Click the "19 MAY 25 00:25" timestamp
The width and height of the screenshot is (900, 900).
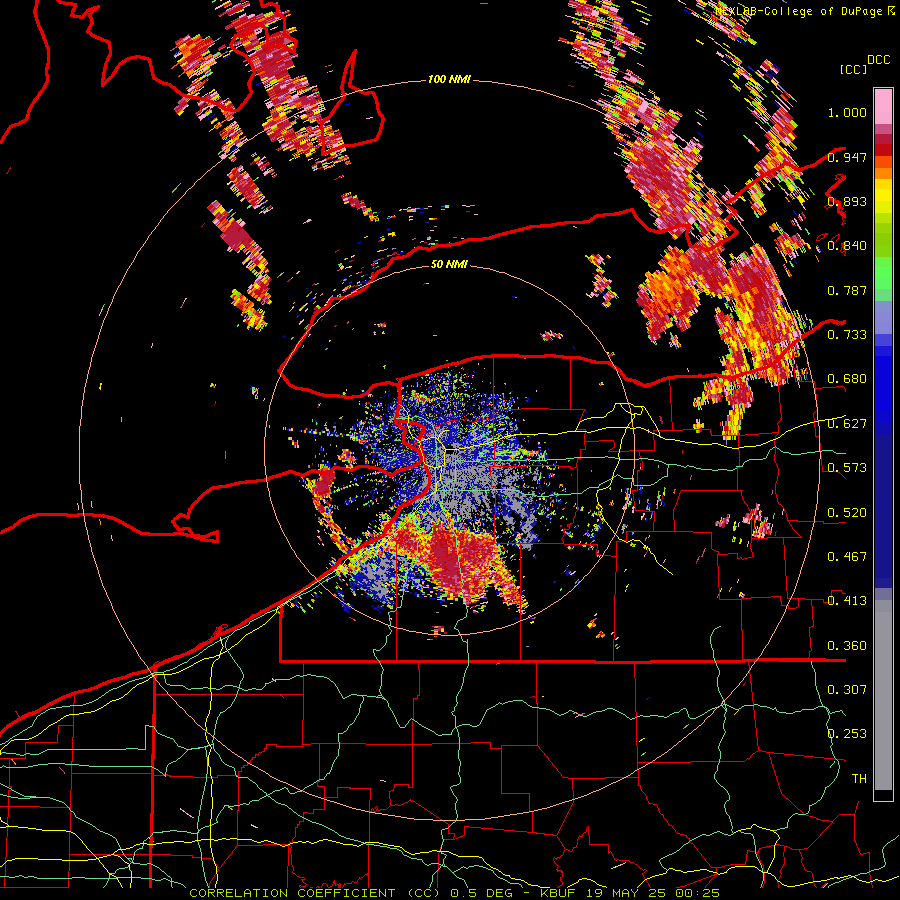coord(654,893)
